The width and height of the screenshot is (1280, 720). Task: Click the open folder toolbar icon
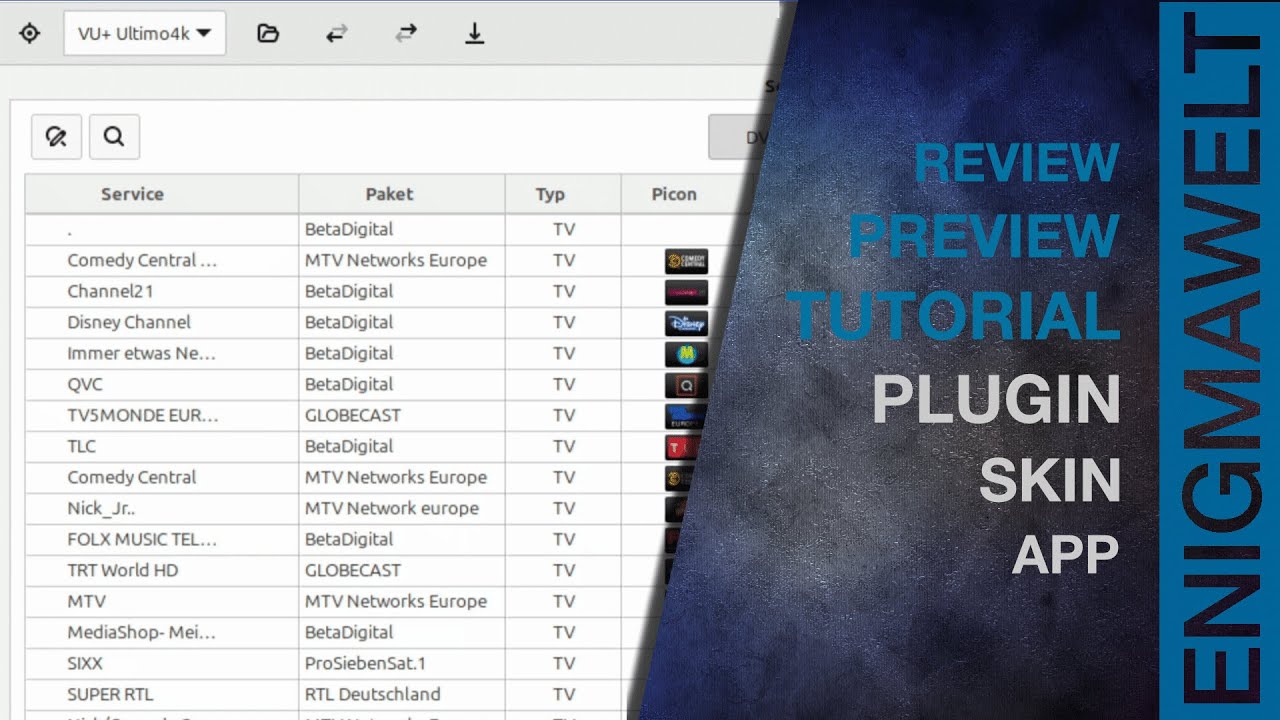tap(268, 34)
